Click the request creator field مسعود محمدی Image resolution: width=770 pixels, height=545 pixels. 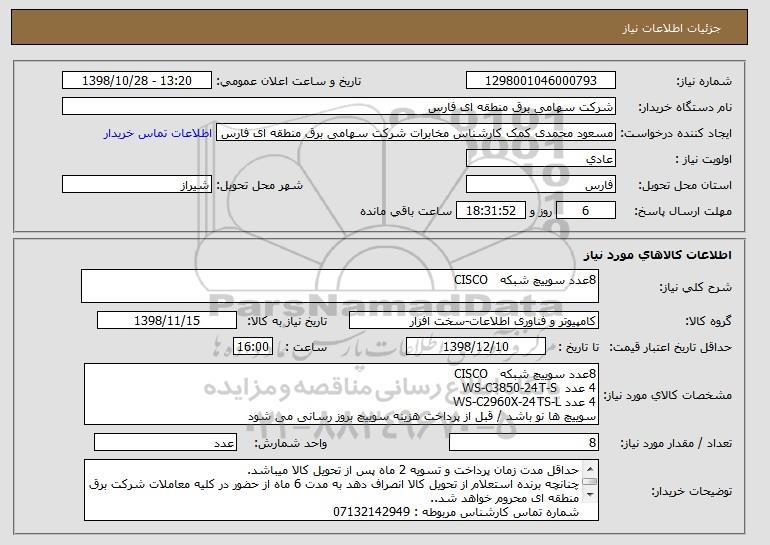pos(416,133)
